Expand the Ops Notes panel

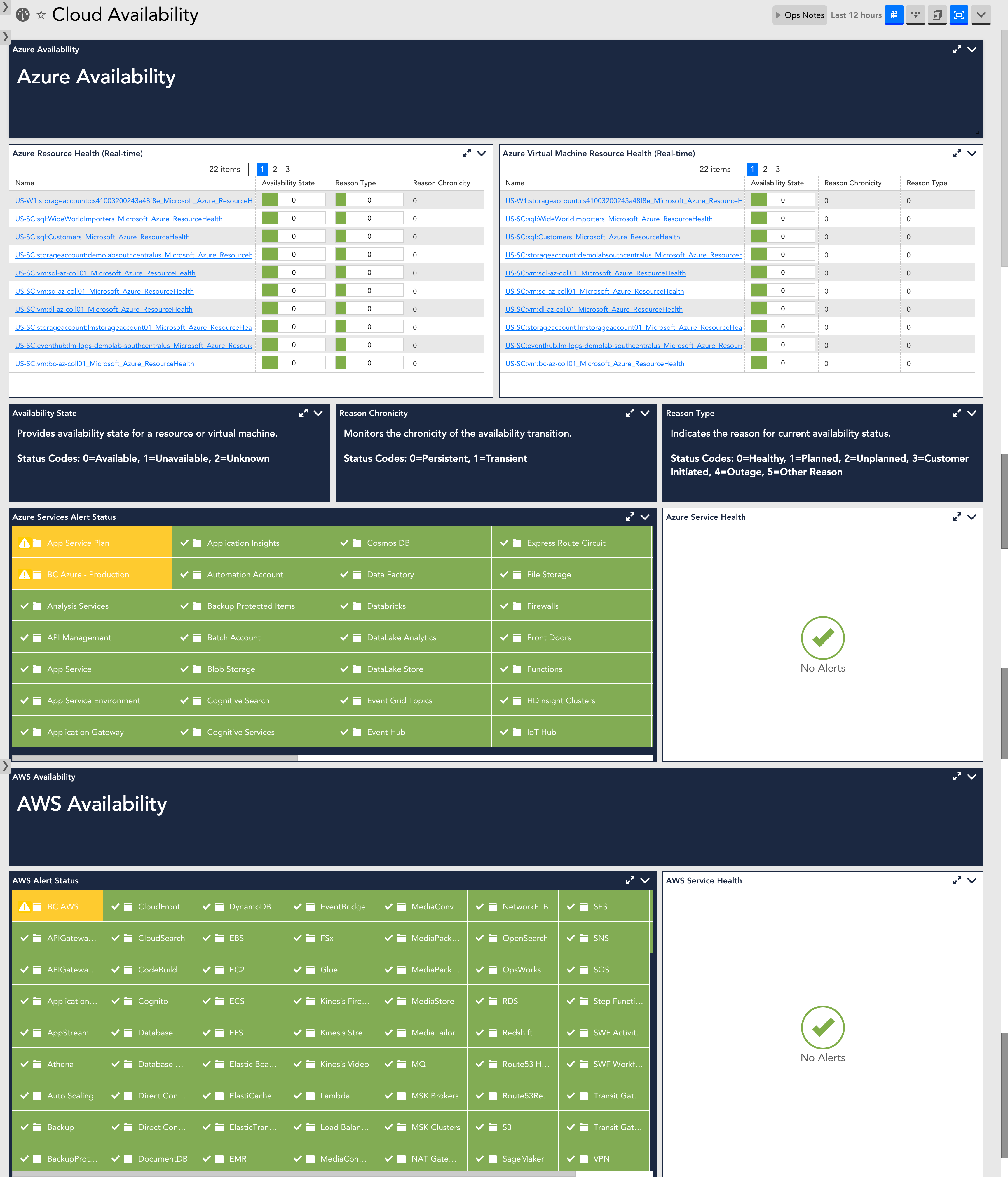pyautogui.click(x=800, y=15)
